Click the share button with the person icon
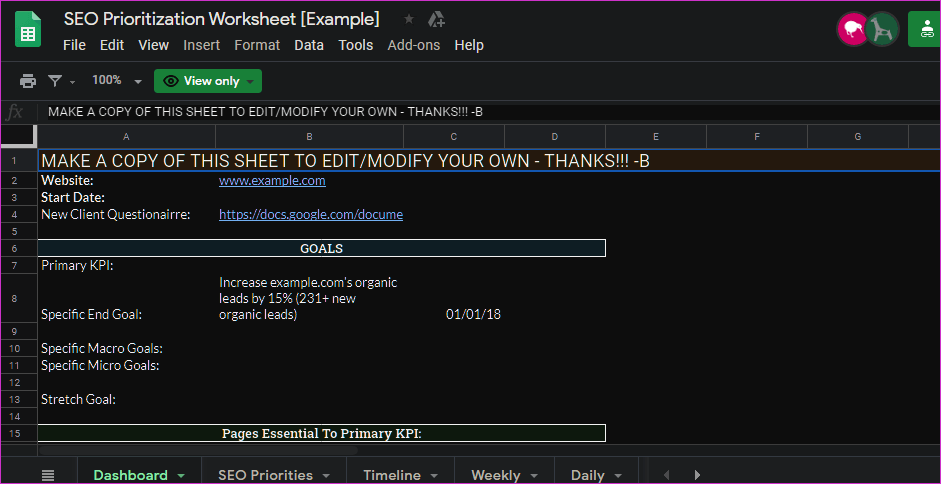 [925, 29]
